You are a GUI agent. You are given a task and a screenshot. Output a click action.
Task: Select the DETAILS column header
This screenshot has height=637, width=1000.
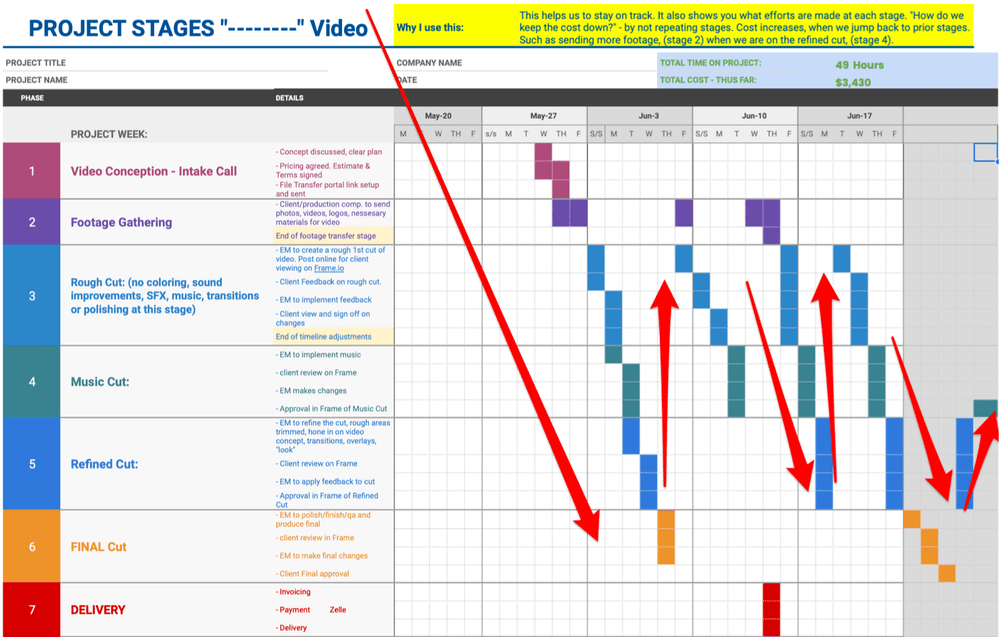coord(289,98)
